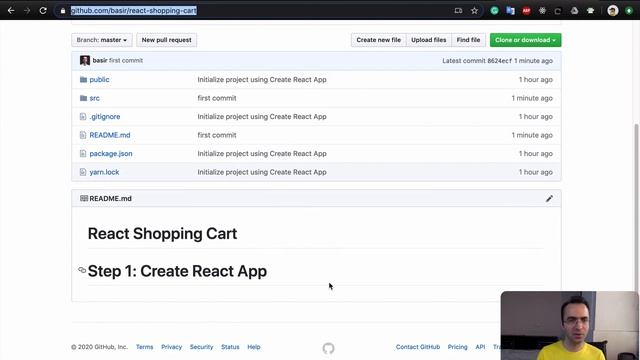Screen dimensions: 640x360
Task: Bookmark this page with the star icon
Action: coord(474,11)
